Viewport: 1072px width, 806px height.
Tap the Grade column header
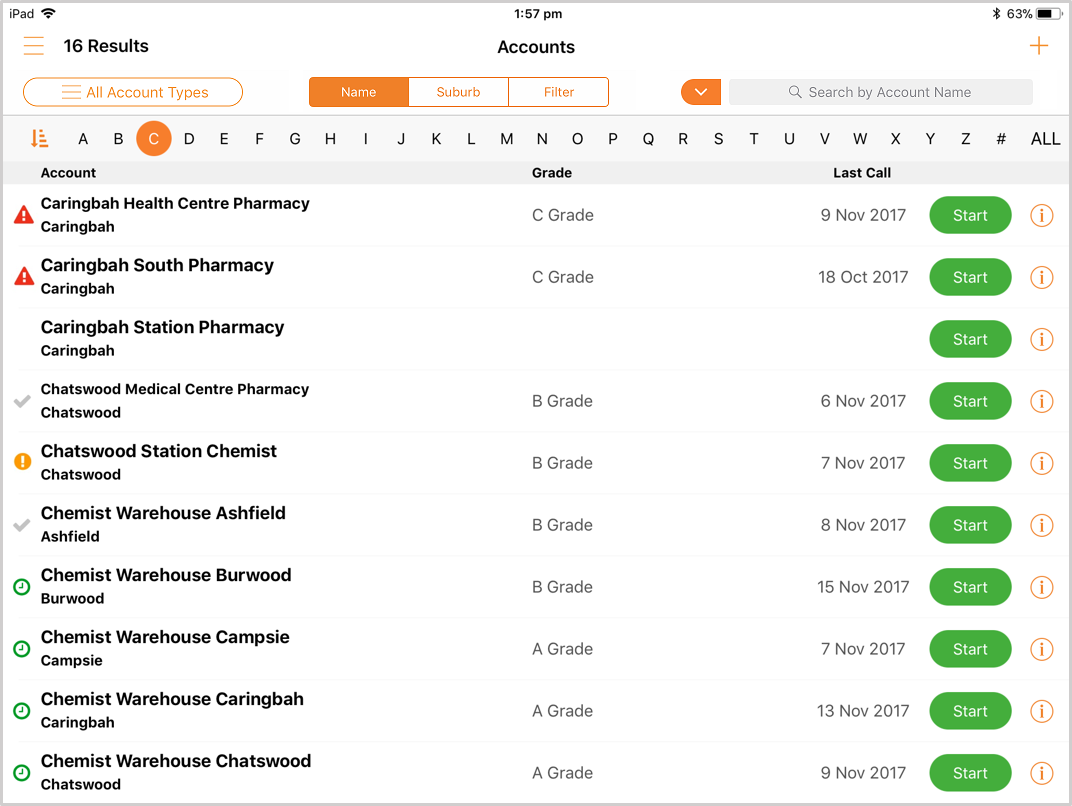pyautogui.click(x=552, y=173)
